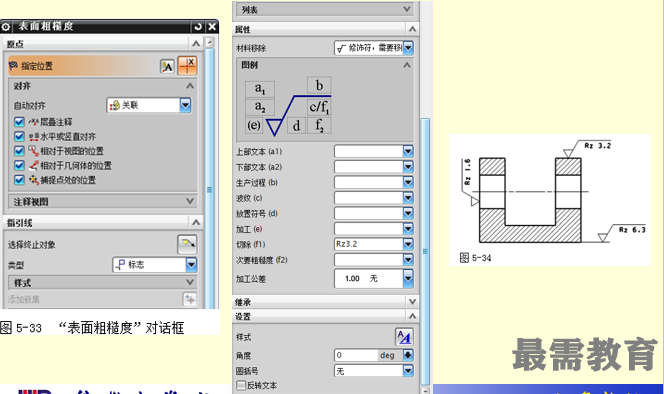Collapse the 指引线 section
This screenshot has width=664, height=394.
[196, 222]
